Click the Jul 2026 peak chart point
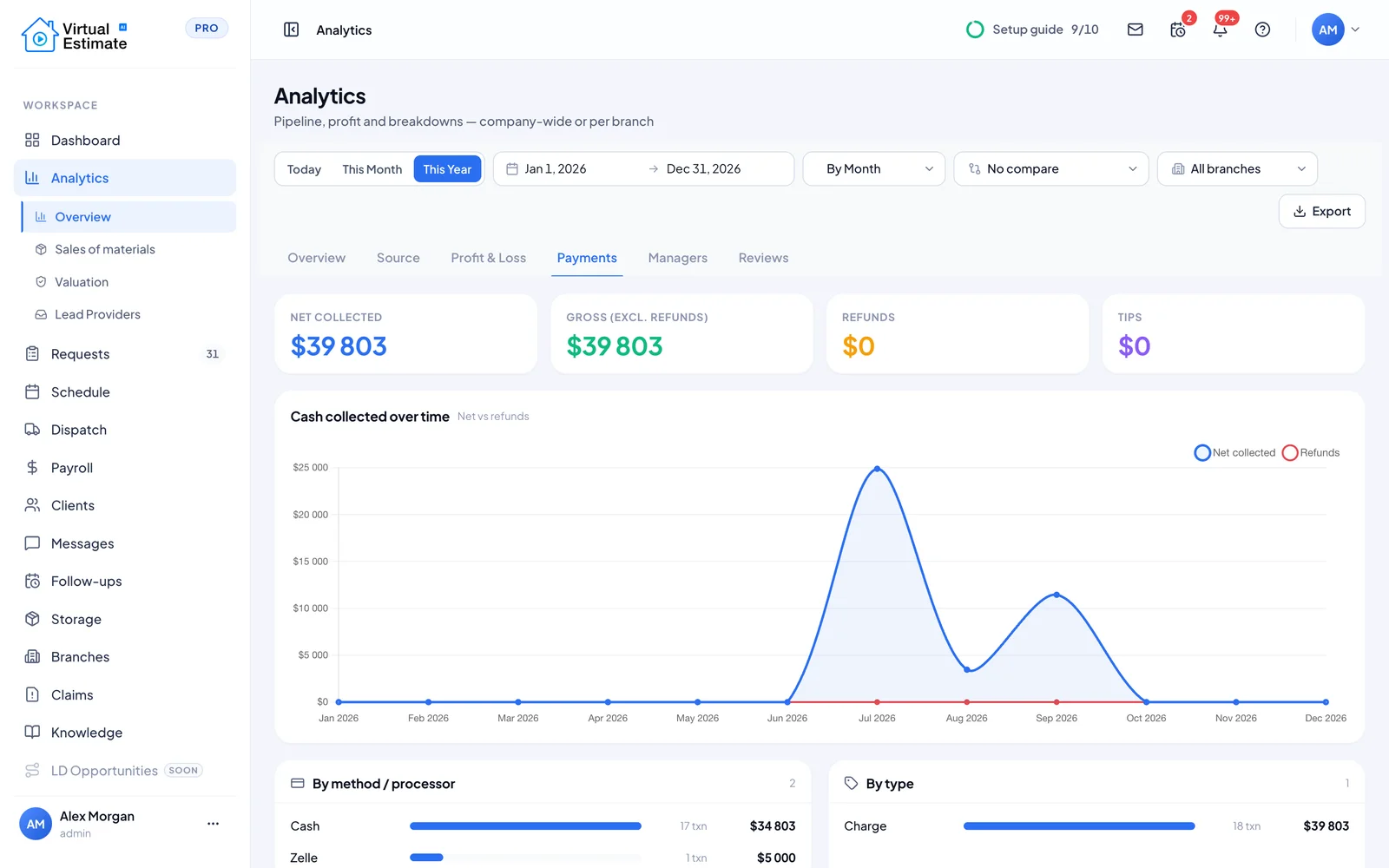This screenshot has height=868, width=1389. click(x=877, y=469)
